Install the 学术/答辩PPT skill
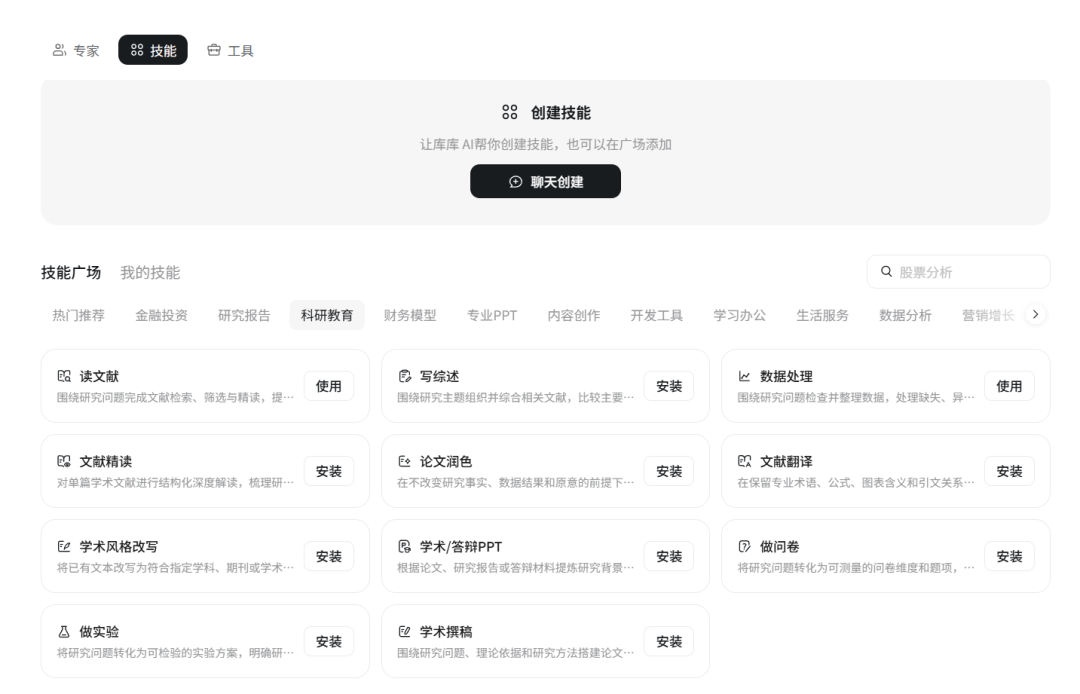Screen dimensions: 1080x694 tap(669, 556)
